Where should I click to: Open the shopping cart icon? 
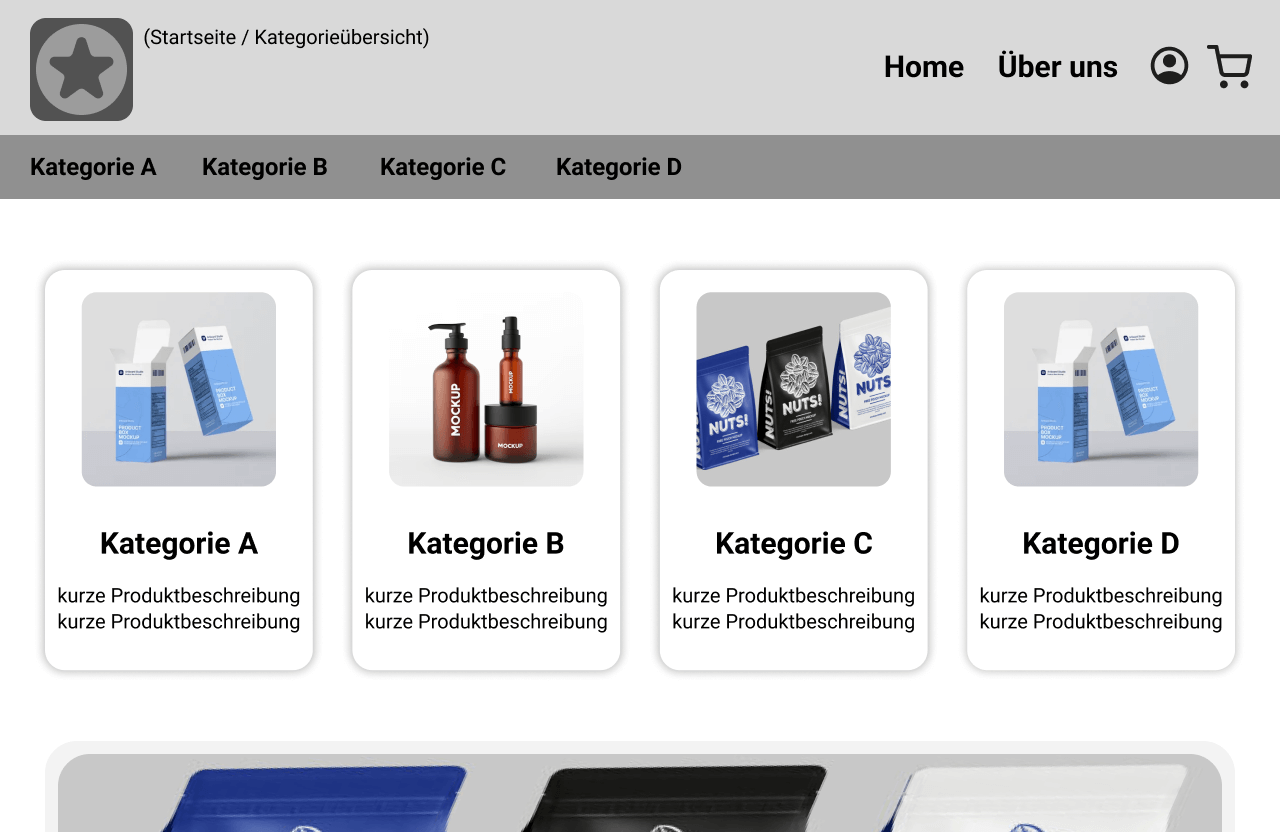coord(1229,66)
